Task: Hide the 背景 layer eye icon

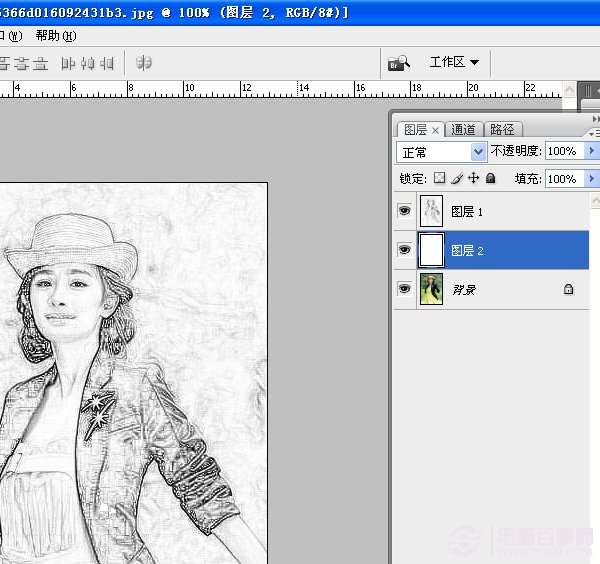Action: [x=405, y=289]
